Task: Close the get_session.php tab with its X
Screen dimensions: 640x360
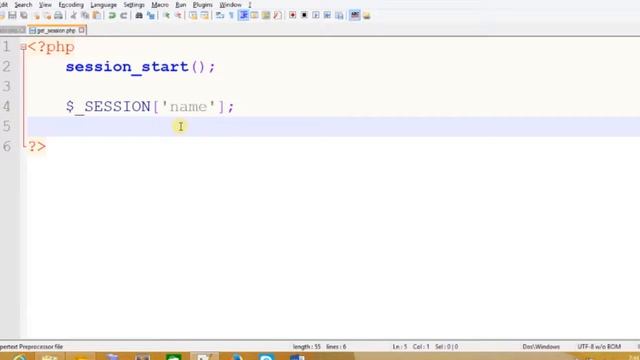Action: tap(82, 30)
